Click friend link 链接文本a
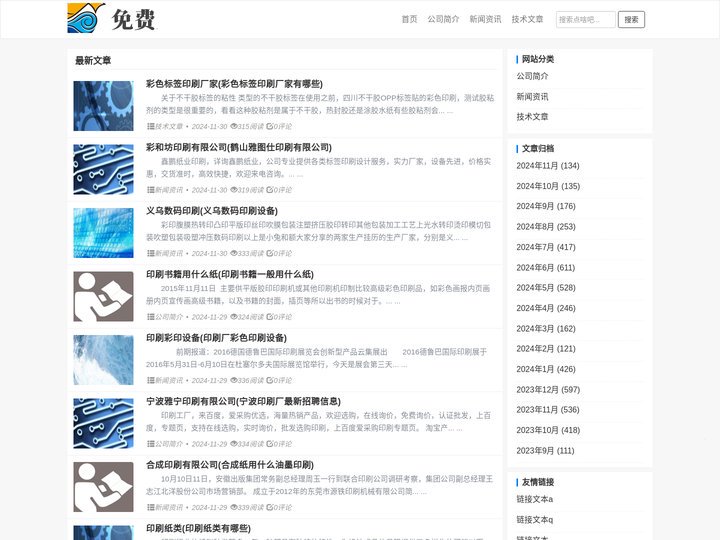The width and height of the screenshot is (720, 540). tap(534, 499)
